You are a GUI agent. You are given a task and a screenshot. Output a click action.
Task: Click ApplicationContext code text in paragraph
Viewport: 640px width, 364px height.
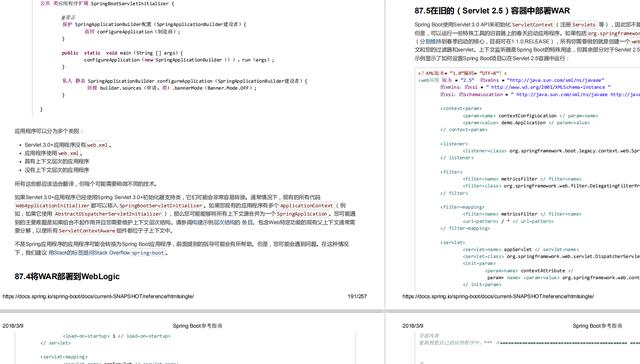307,206
